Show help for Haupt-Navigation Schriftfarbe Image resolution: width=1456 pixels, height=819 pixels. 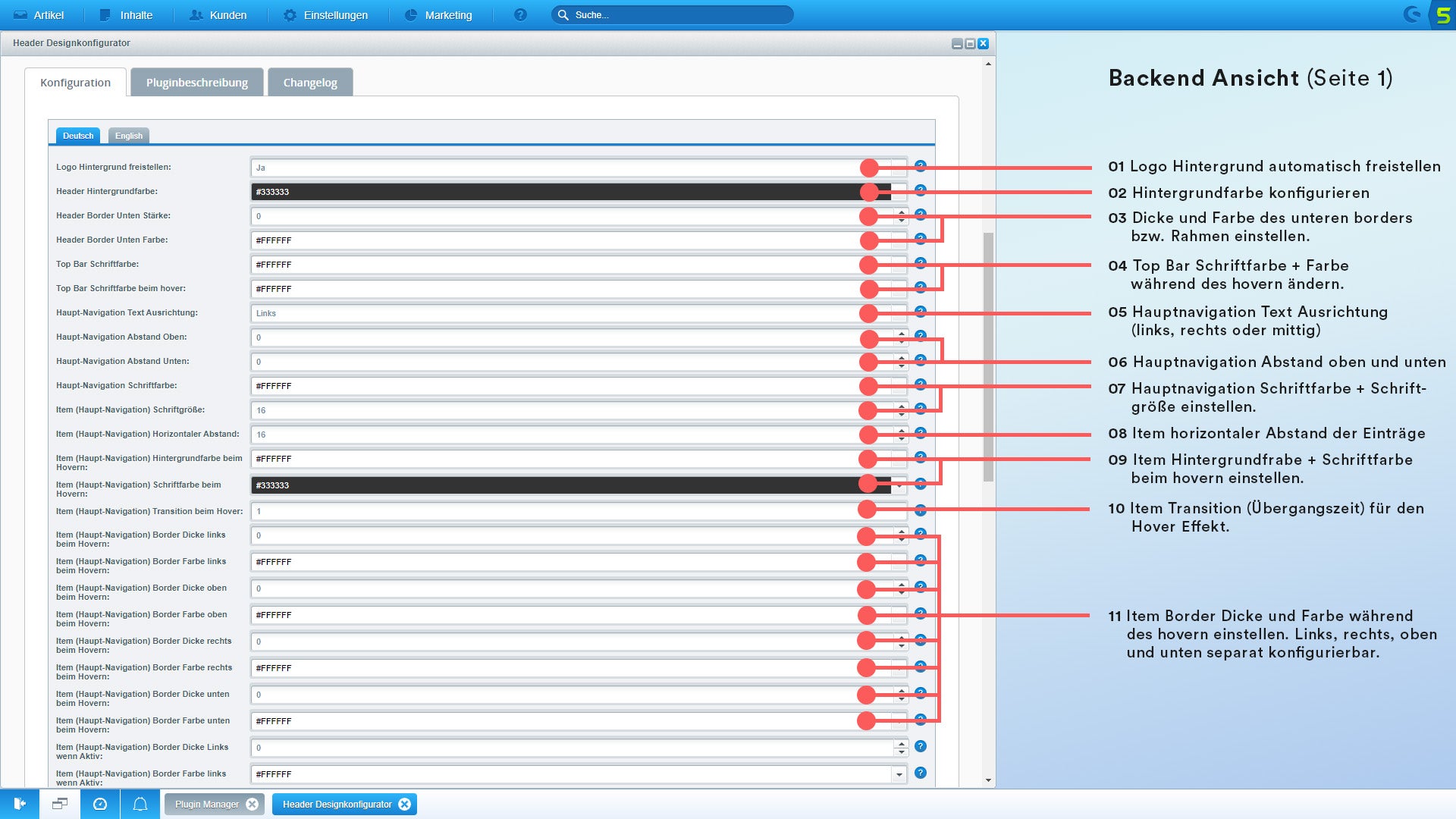(921, 384)
